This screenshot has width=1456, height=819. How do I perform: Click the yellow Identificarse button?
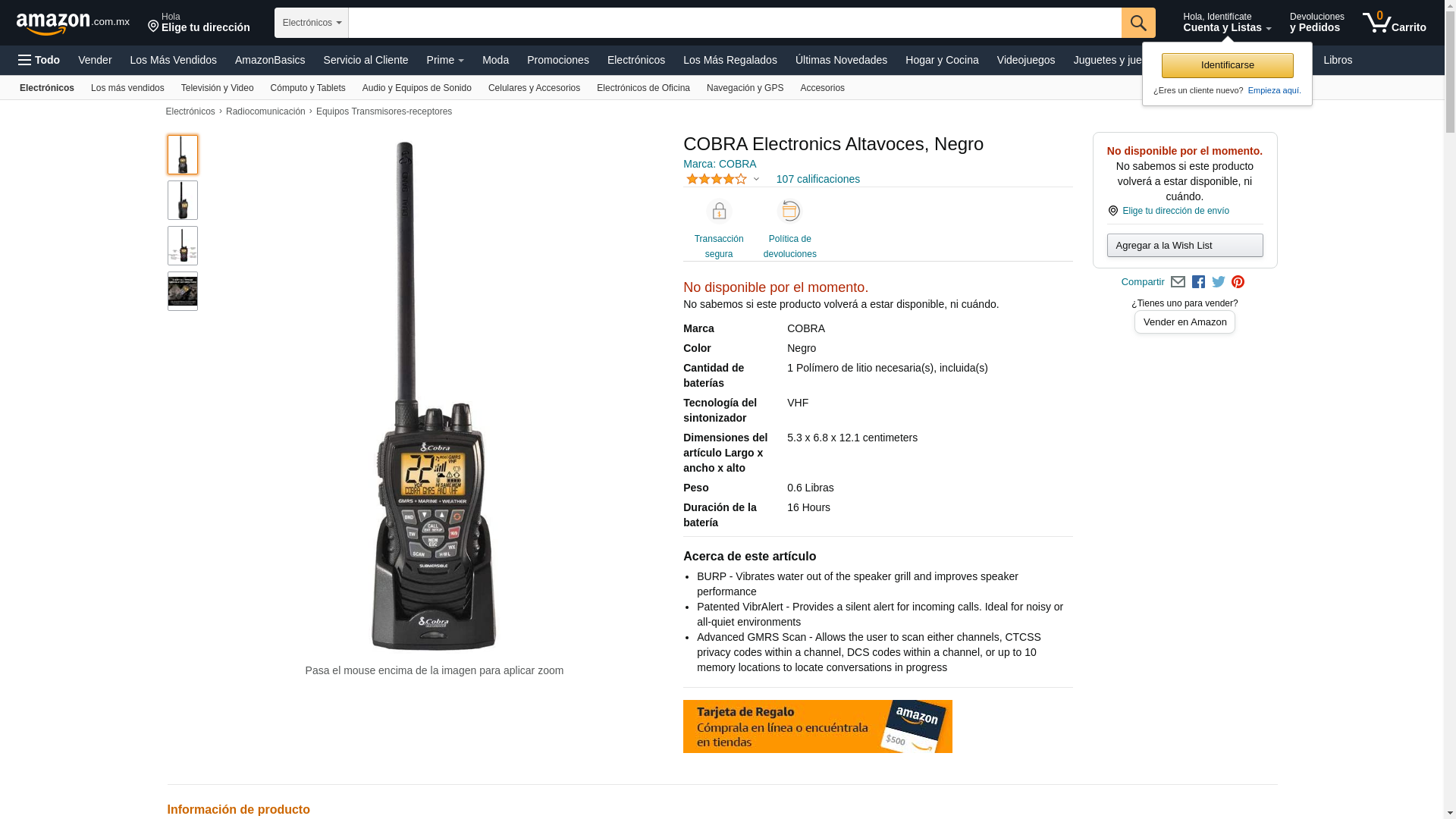(1227, 65)
